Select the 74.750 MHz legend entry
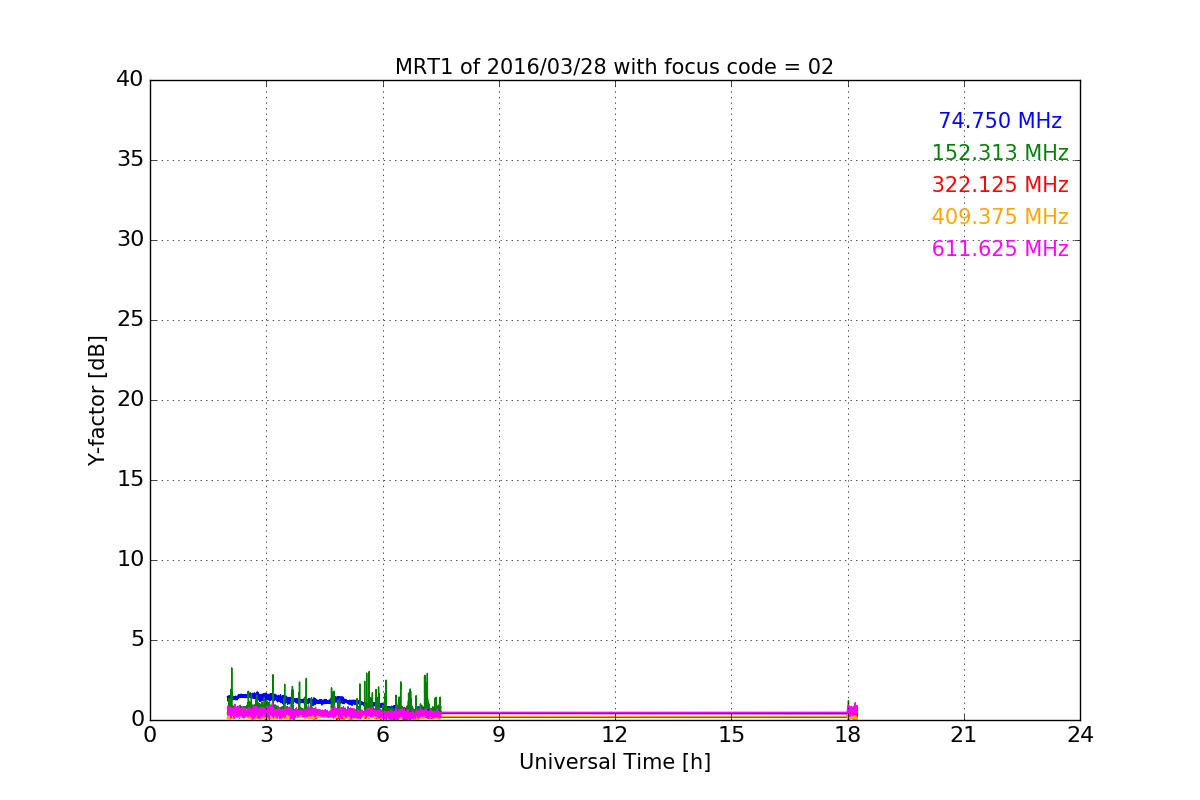The width and height of the screenshot is (1200, 800). [1000, 121]
